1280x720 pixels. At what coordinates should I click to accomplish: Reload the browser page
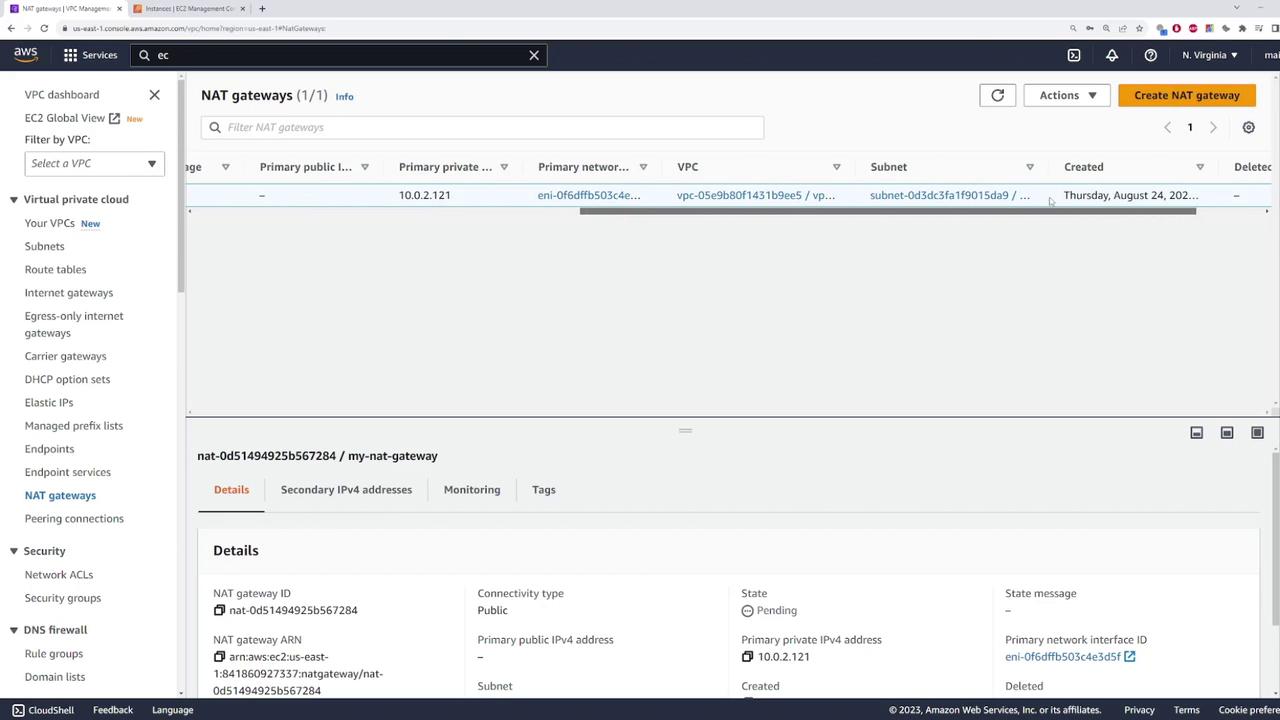click(x=45, y=28)
